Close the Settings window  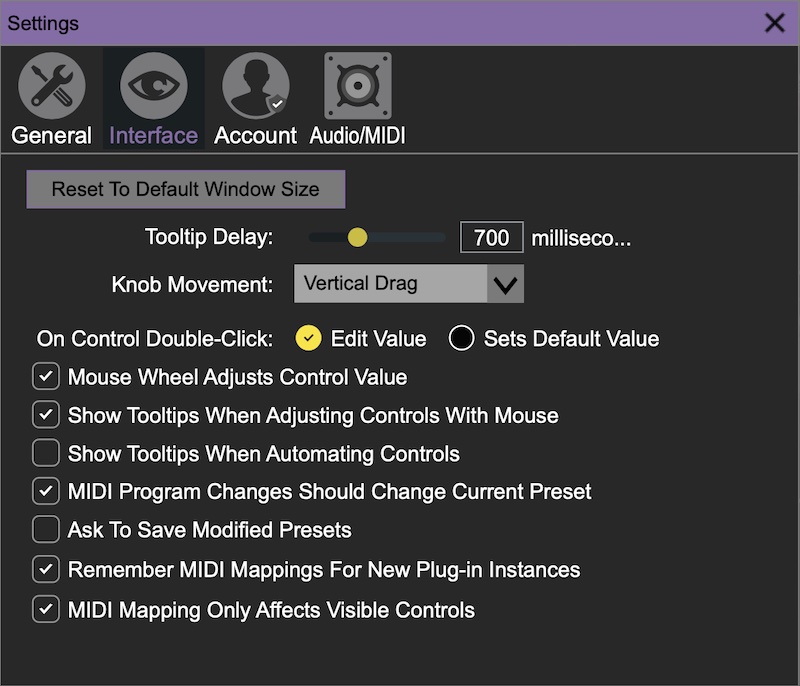click(x=774, y=23)
